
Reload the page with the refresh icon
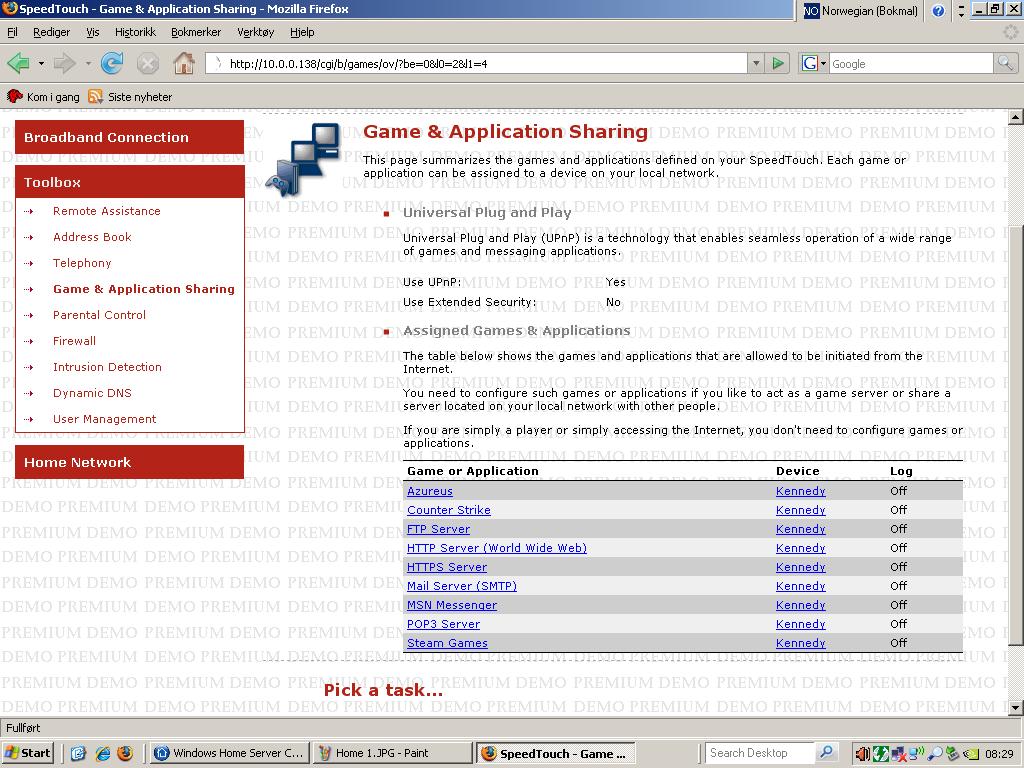click(x=112, y=63)
